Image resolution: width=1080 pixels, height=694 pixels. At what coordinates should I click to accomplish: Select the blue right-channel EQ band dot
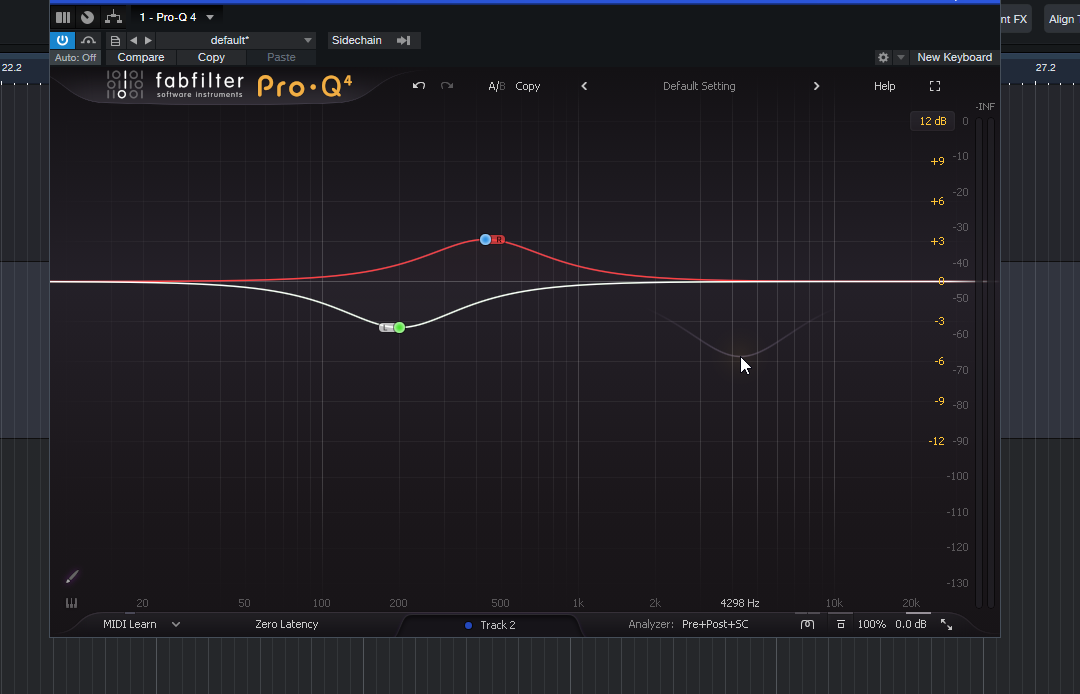click(x=486, y=240)
